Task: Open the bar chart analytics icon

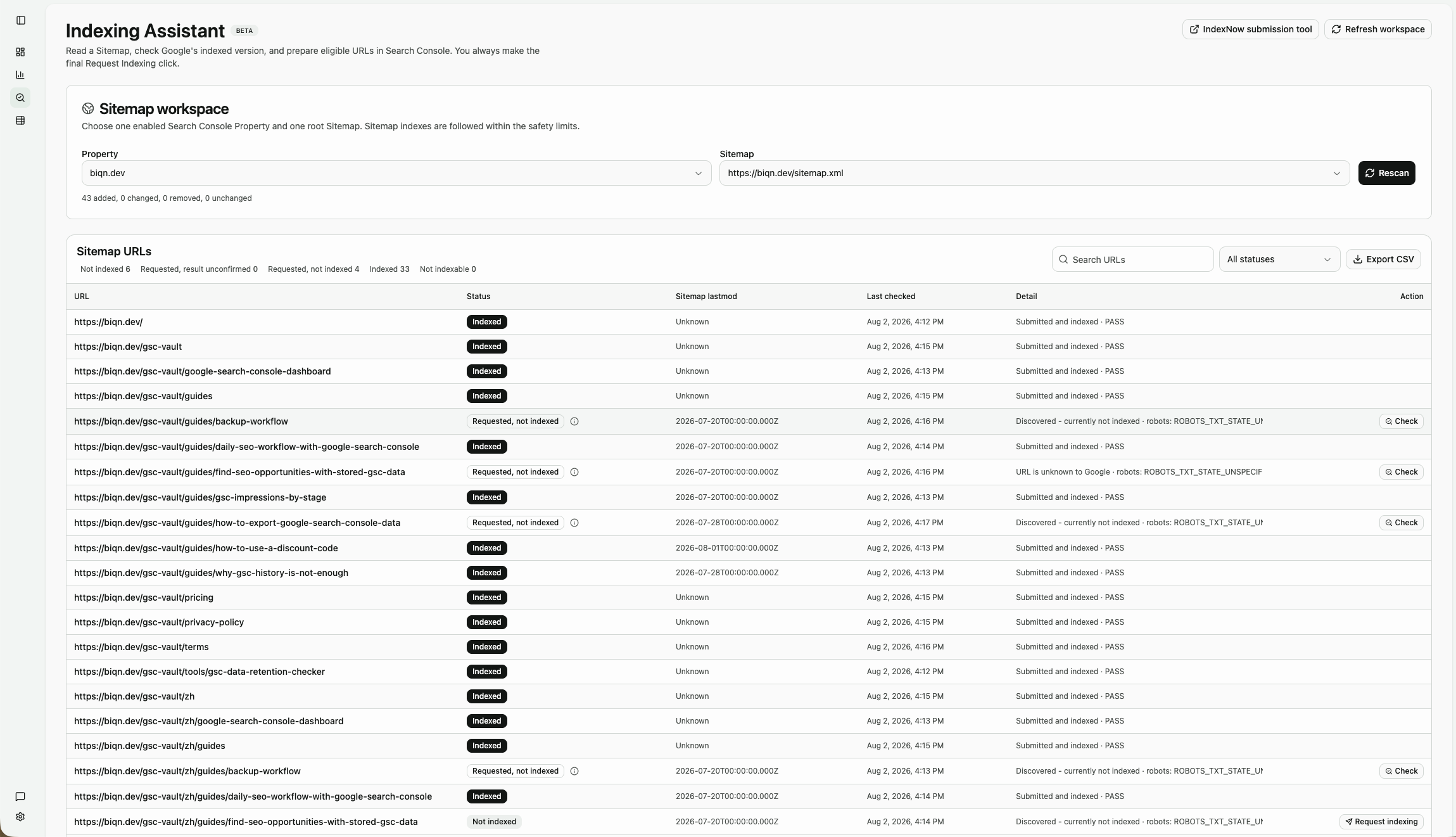Action: [20, 75]
